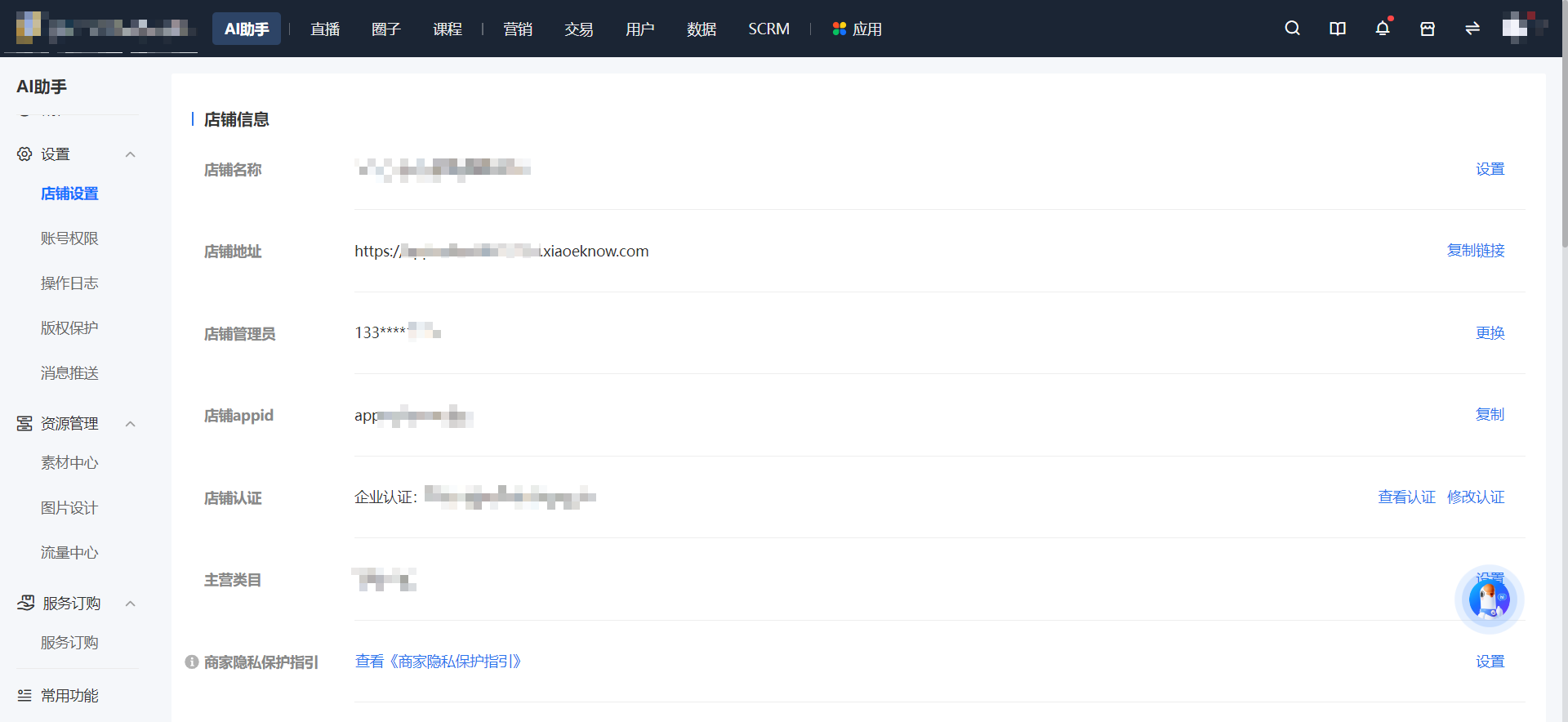Click 复制链接 for shop address

1476,251
